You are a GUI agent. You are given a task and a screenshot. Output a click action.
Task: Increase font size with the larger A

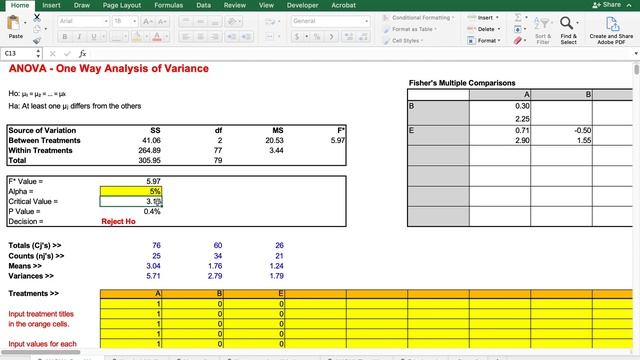[147, 21]
